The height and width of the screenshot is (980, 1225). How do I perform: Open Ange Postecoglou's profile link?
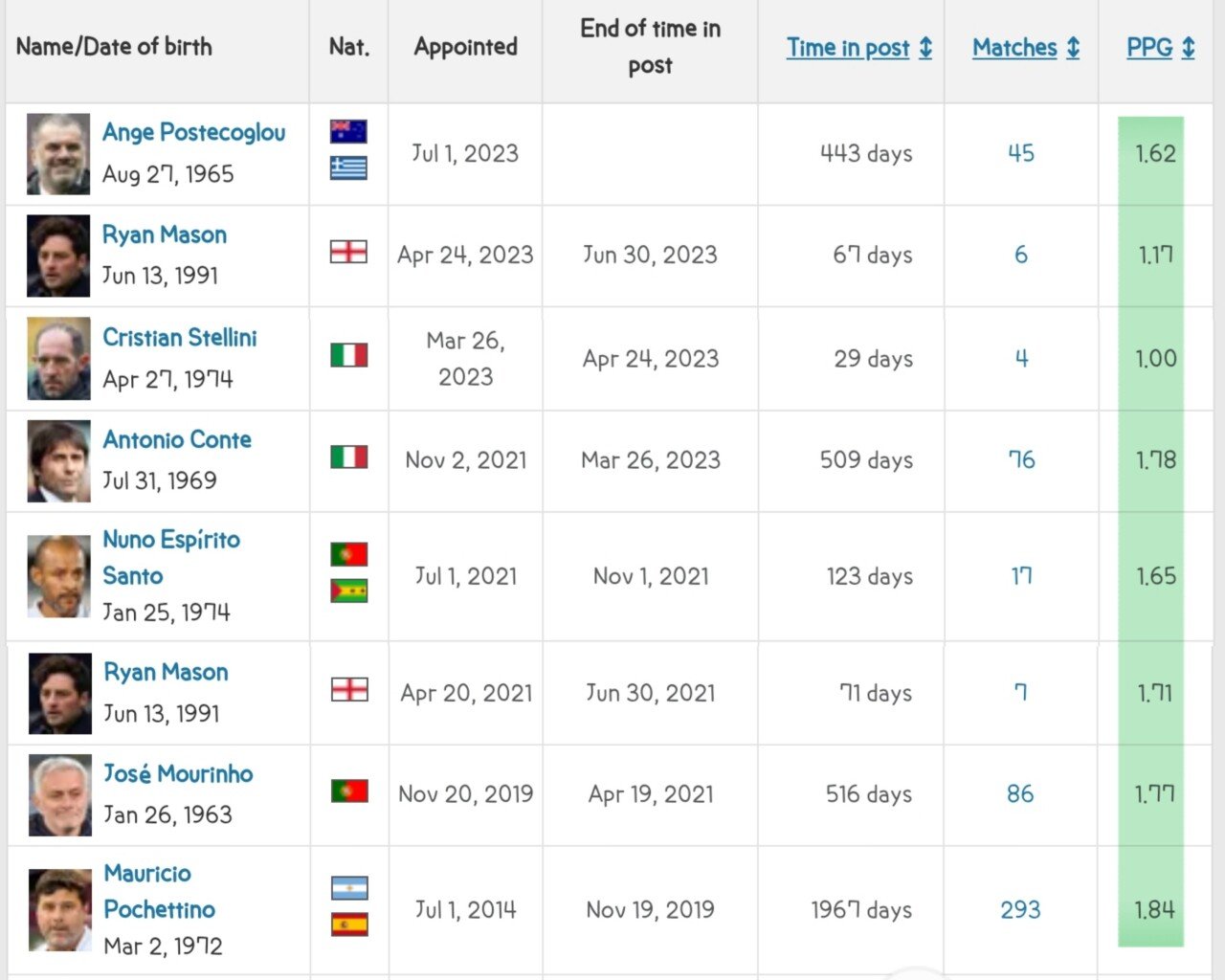click(194, 133)
